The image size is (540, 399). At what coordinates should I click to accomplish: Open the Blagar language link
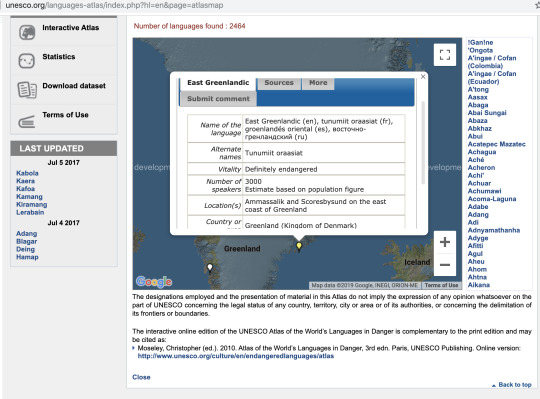[x=27, y=241]
